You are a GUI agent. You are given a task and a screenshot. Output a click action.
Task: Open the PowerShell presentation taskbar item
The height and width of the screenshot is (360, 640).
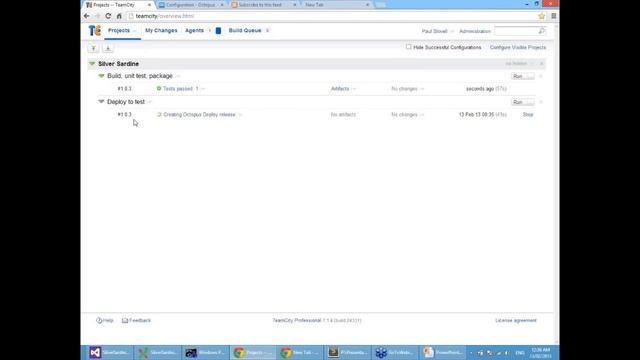pos(348,352)
